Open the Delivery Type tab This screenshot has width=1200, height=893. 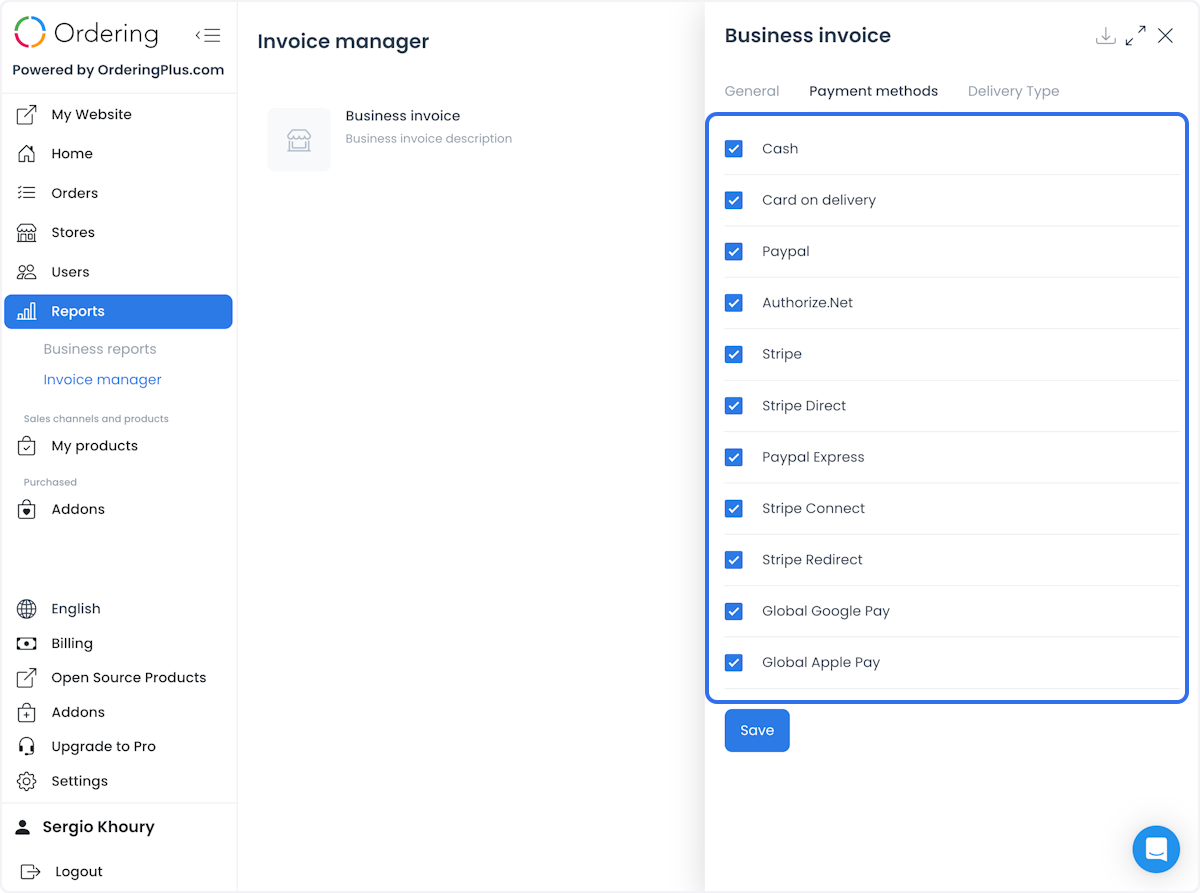click(x=1013, y=91)
